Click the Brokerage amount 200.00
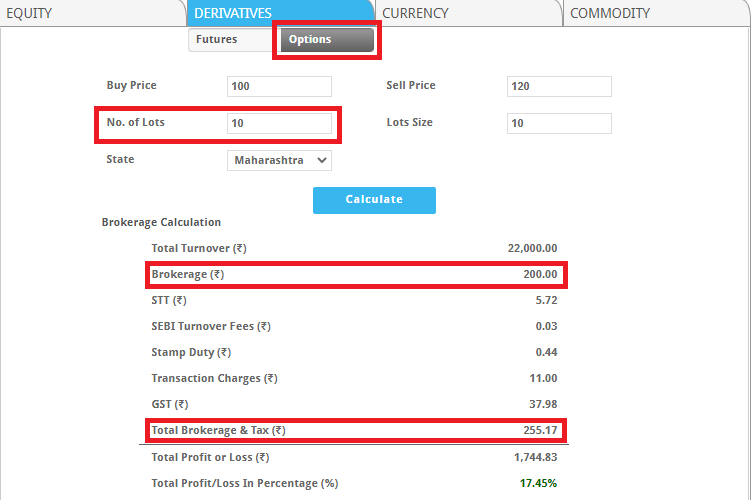This screenshot has width=752, height=500. 538,274
